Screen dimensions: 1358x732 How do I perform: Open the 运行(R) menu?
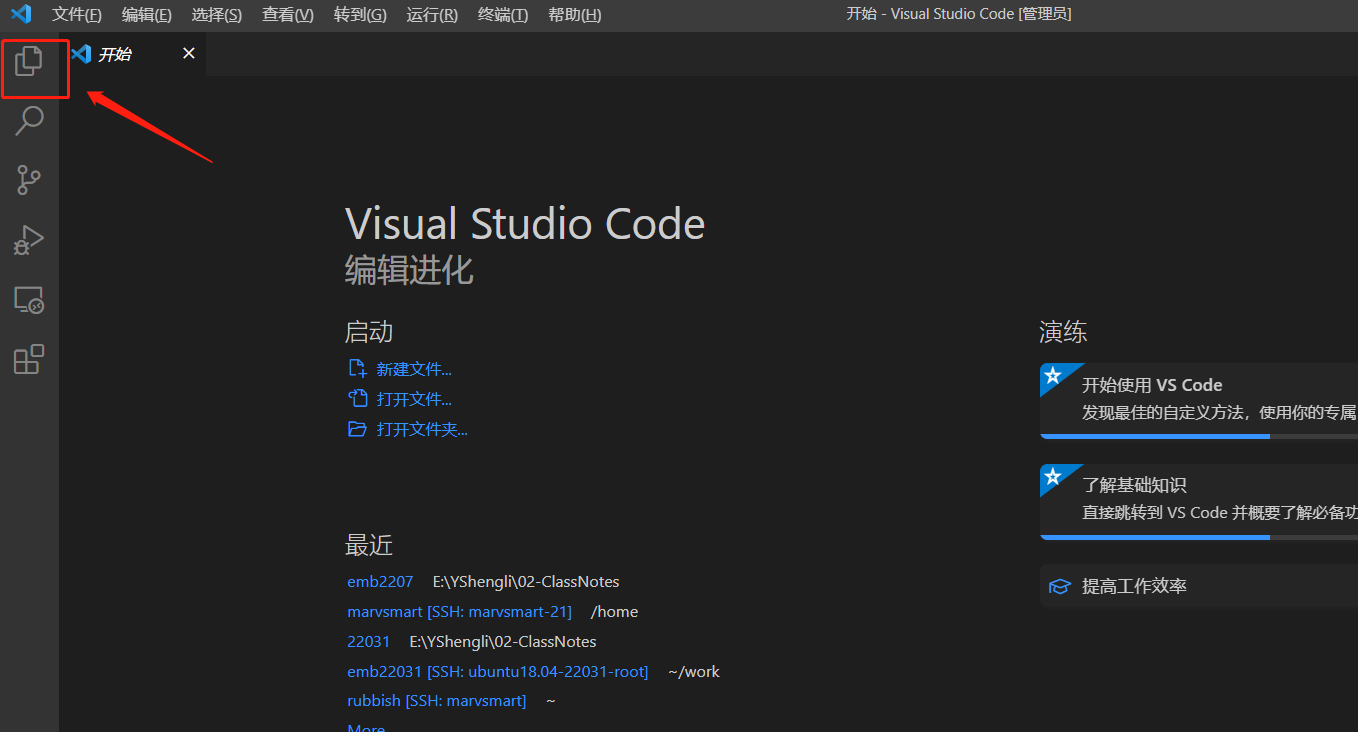432,14
